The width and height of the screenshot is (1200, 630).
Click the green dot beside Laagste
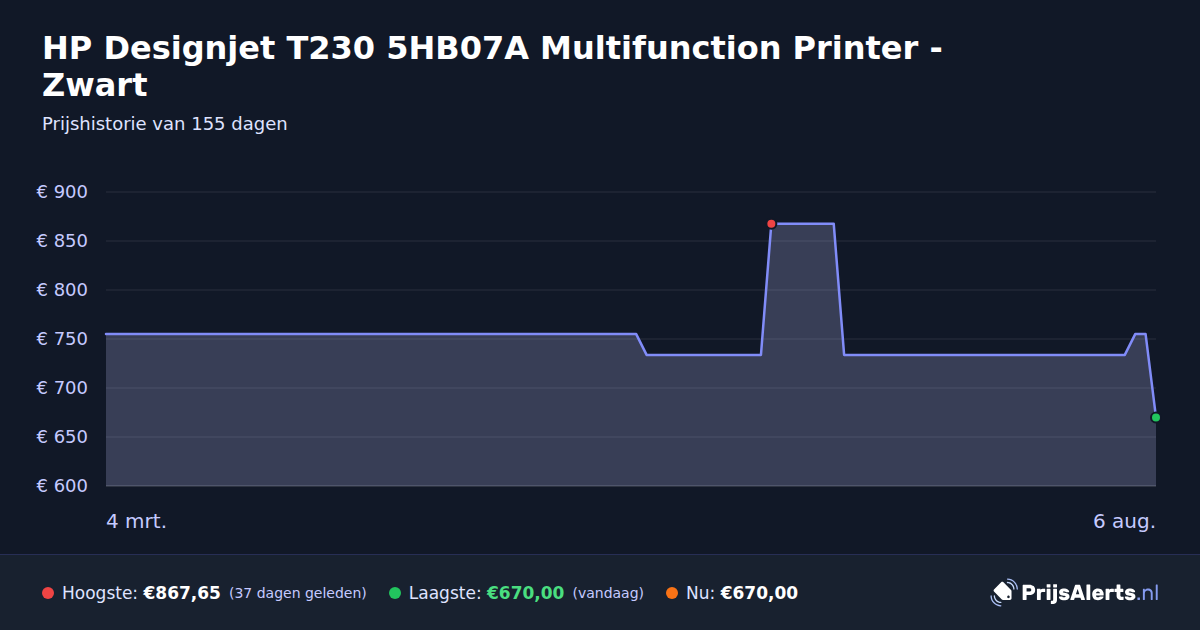395,593
